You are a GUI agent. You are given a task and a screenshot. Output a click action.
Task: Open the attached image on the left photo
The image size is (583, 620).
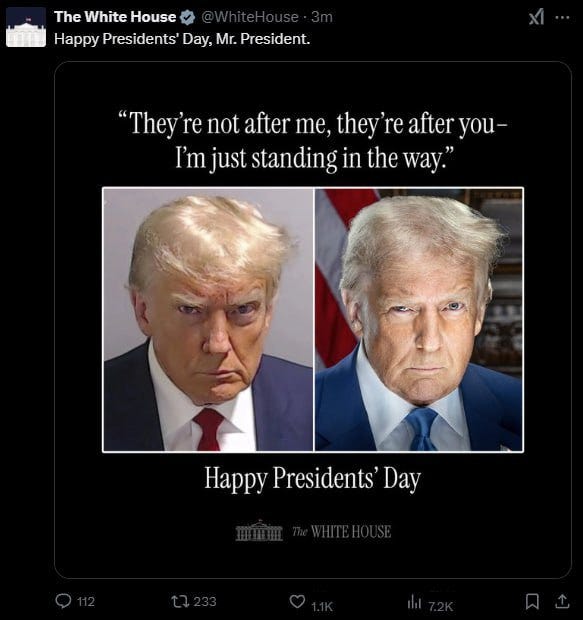pyautogui.click(x=208, y=319)
